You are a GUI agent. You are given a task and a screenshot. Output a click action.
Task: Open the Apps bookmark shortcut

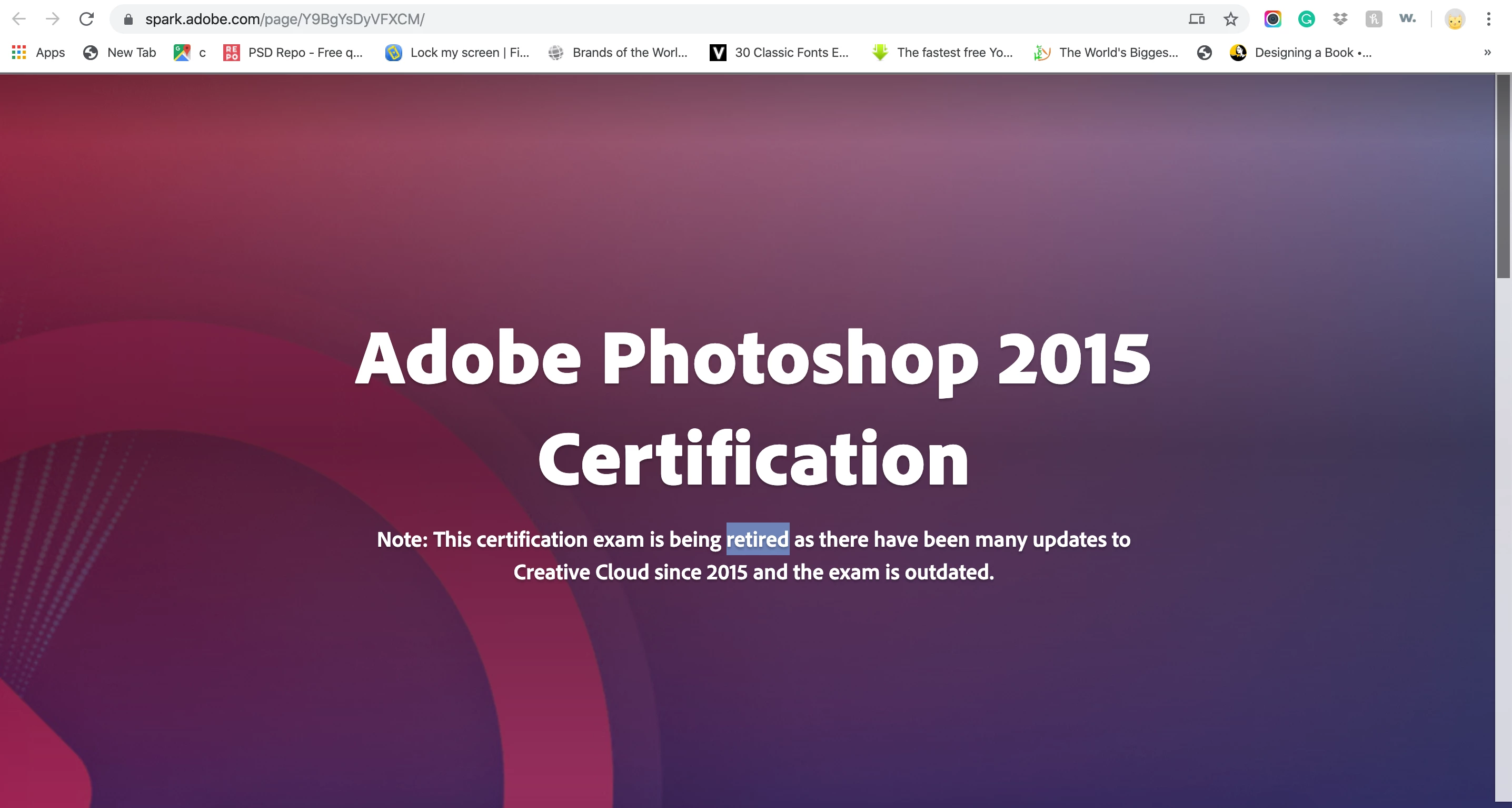[39, 52]
